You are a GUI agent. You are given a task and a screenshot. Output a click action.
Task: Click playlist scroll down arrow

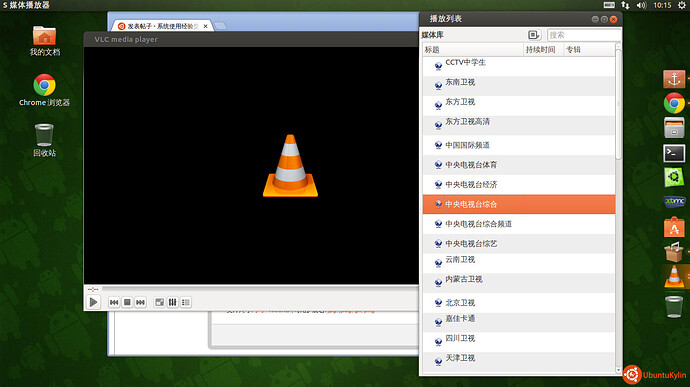618,370
